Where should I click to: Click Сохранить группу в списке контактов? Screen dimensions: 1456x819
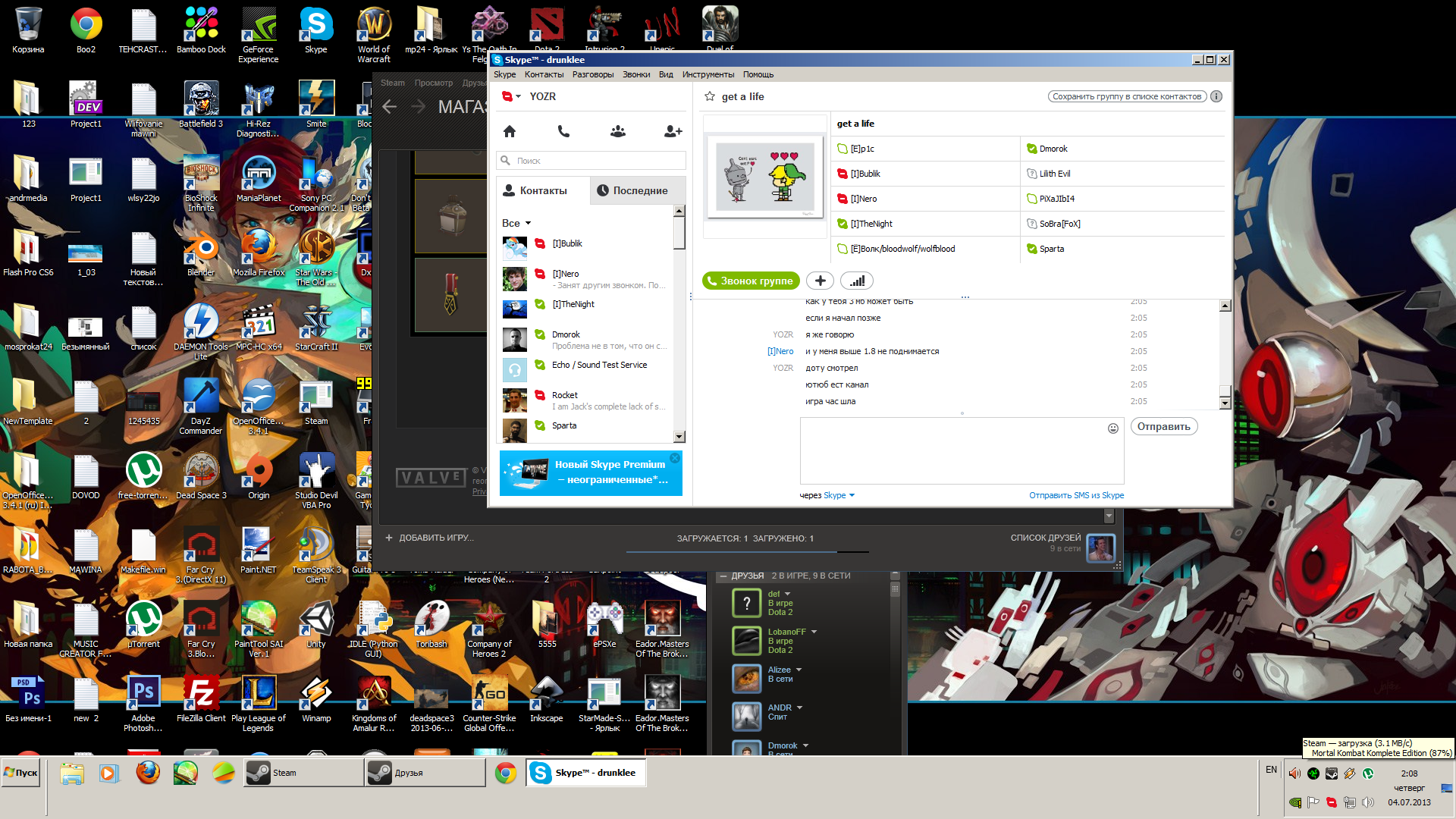click(1127, 96)
